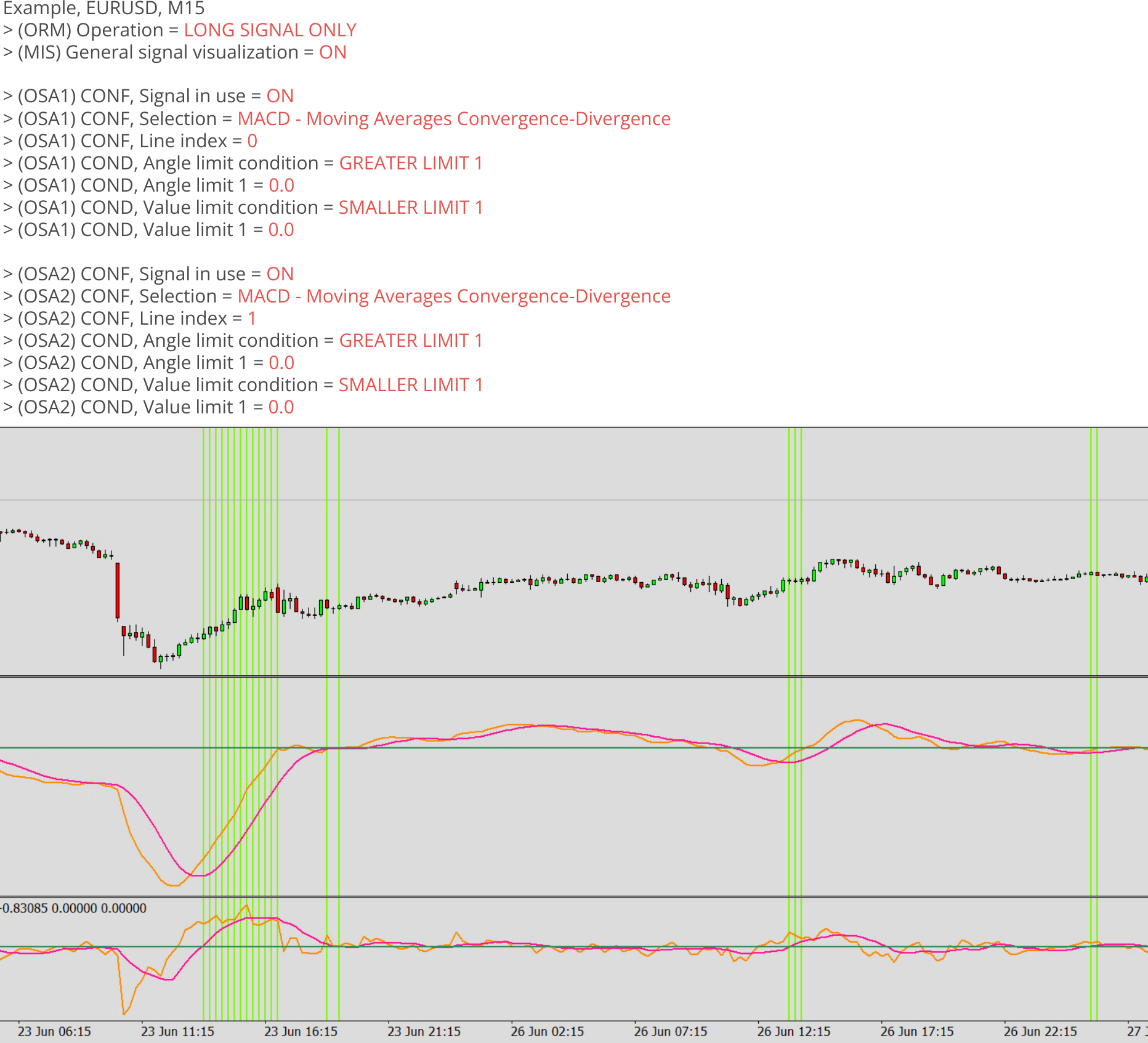Select the '23 Jun 21:15' time axis label

pyautogui.click(x=424, y=1031)
